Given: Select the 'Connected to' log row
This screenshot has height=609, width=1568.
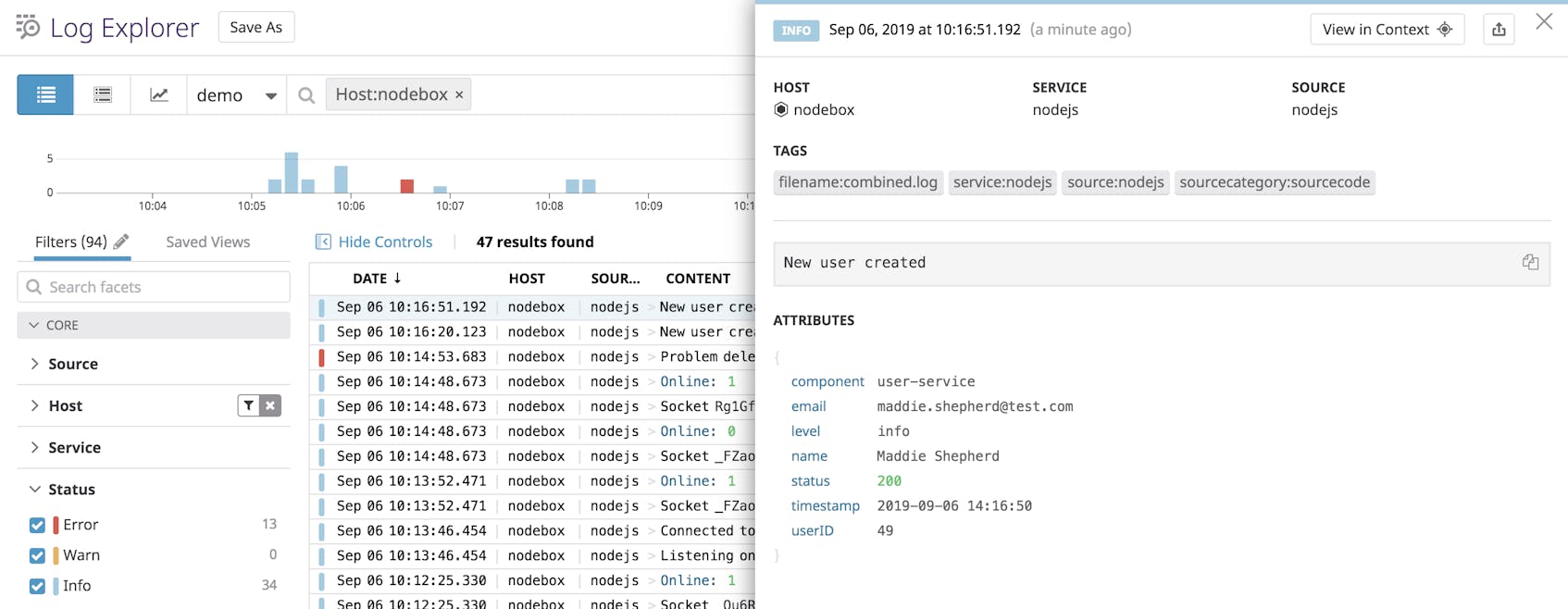Looking at the screenshot, I should tap(533, 530).
